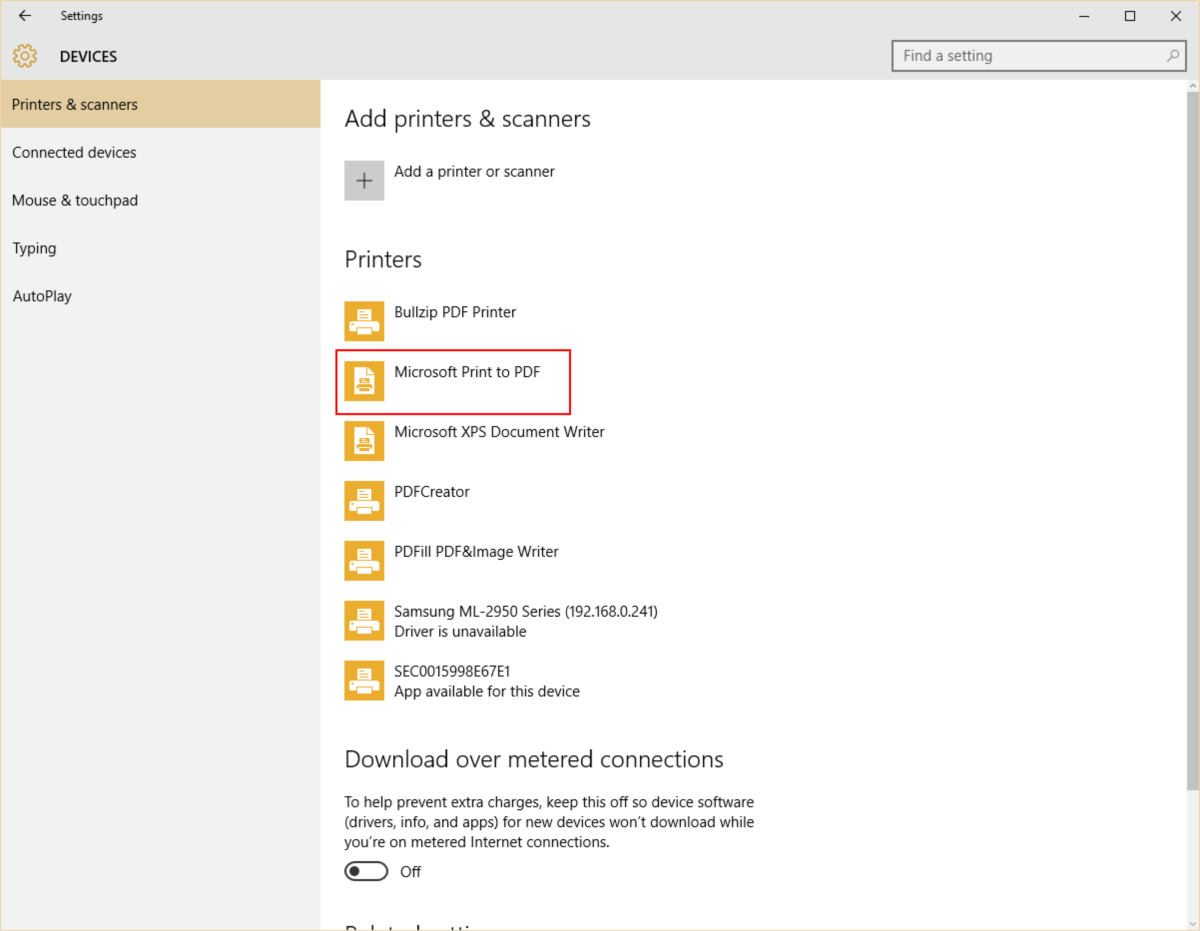The width and height of the screenshot is (1200, 931).
Task: Select AutoPlay in the sidebar
Action: (x=160, y=296)
